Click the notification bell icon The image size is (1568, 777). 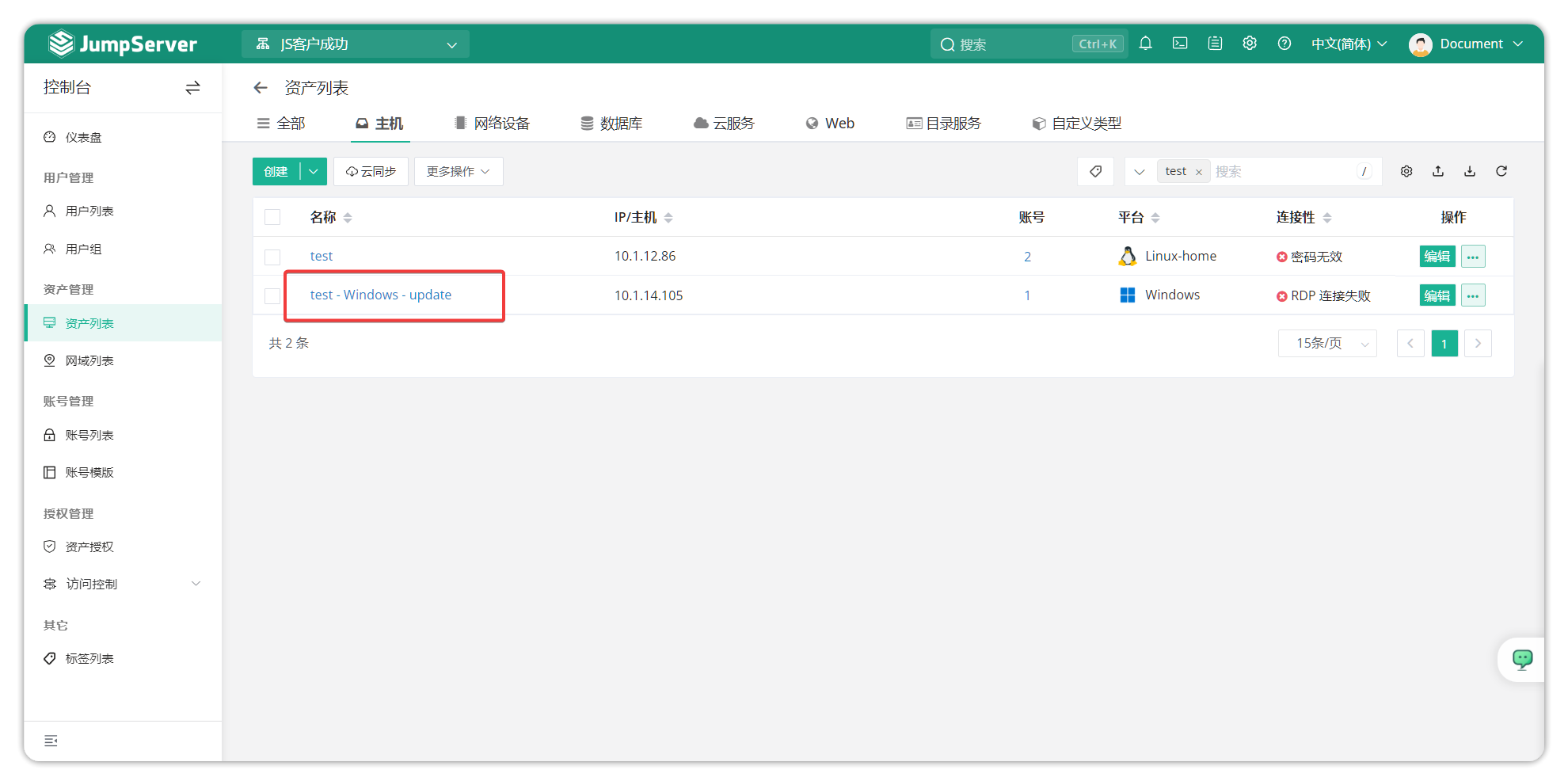(1145, 44)
